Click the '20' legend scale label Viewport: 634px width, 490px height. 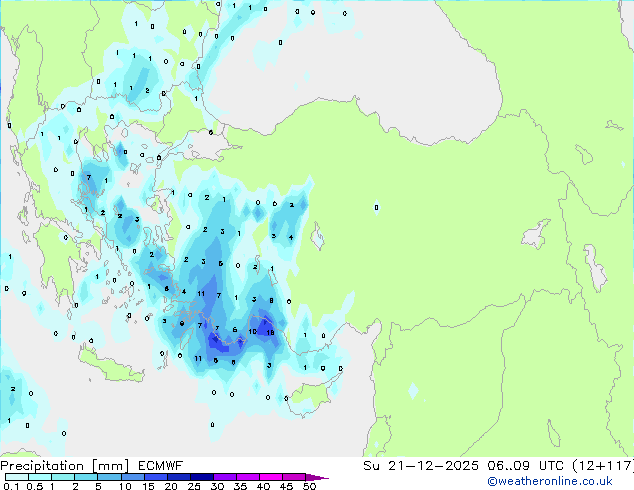(x=171, y=486)
